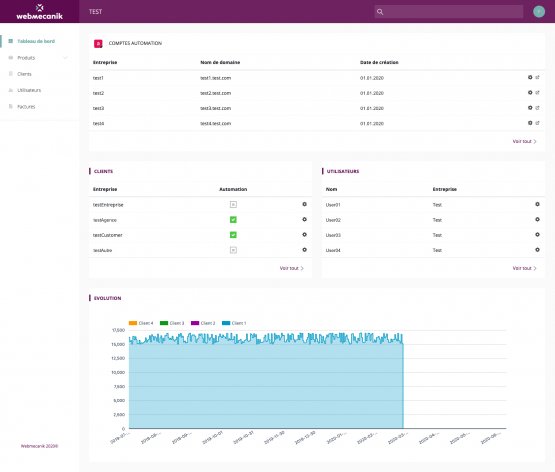Open settings gear for User04

(x=537, y=250)
